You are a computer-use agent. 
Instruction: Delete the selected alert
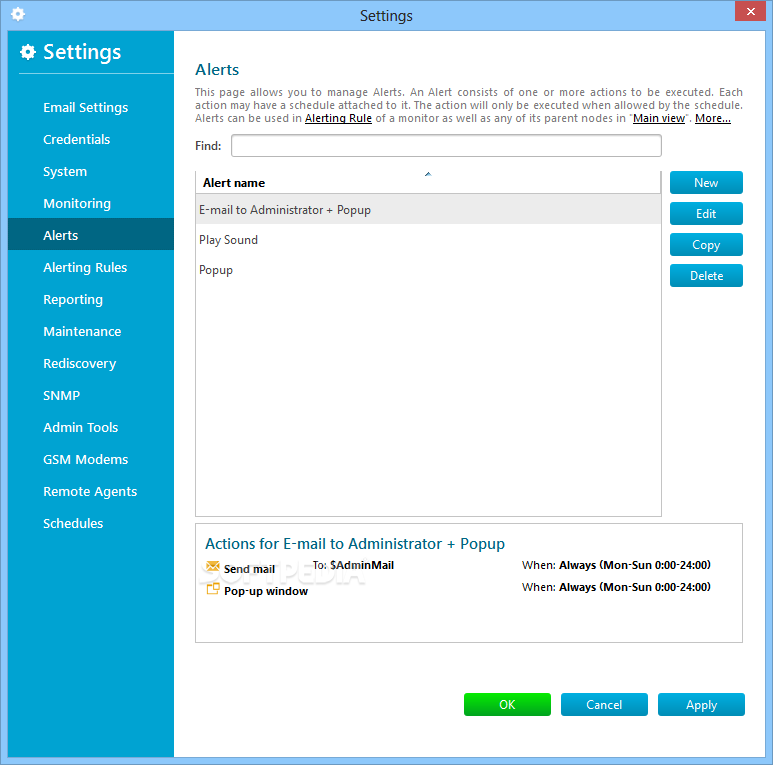706,276
